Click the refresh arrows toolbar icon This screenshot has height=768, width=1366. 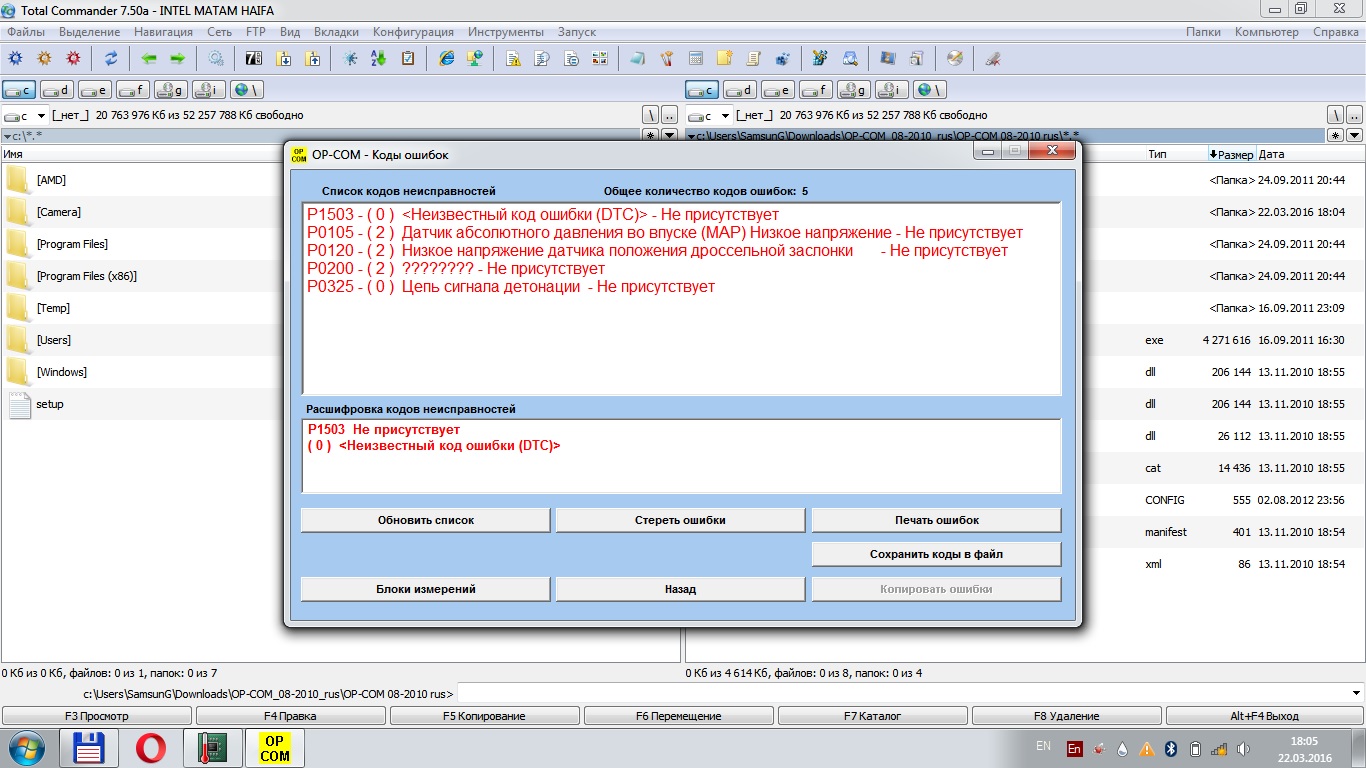coord(111,58)
